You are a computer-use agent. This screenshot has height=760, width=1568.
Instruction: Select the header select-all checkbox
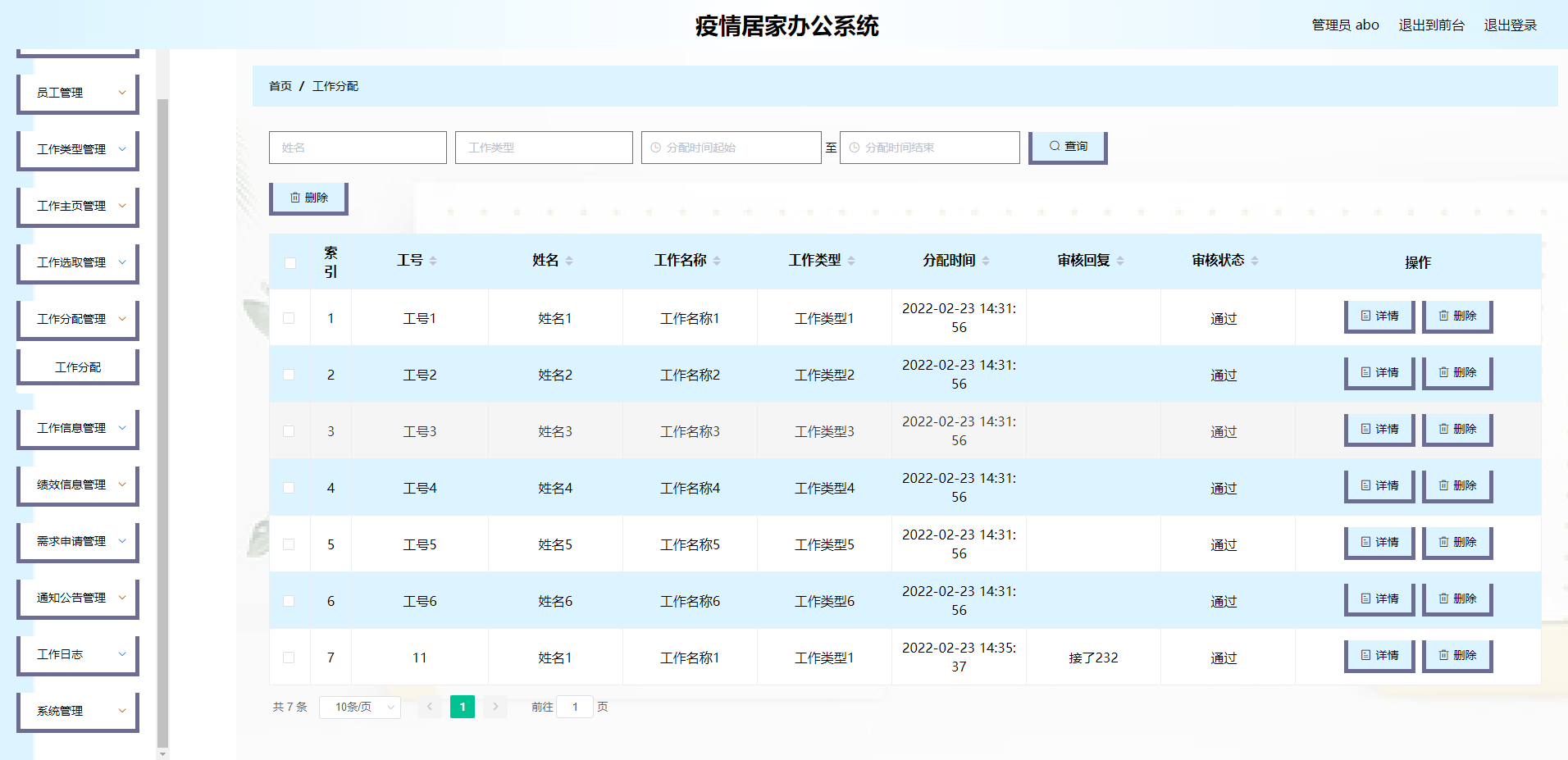click(290, 263)
